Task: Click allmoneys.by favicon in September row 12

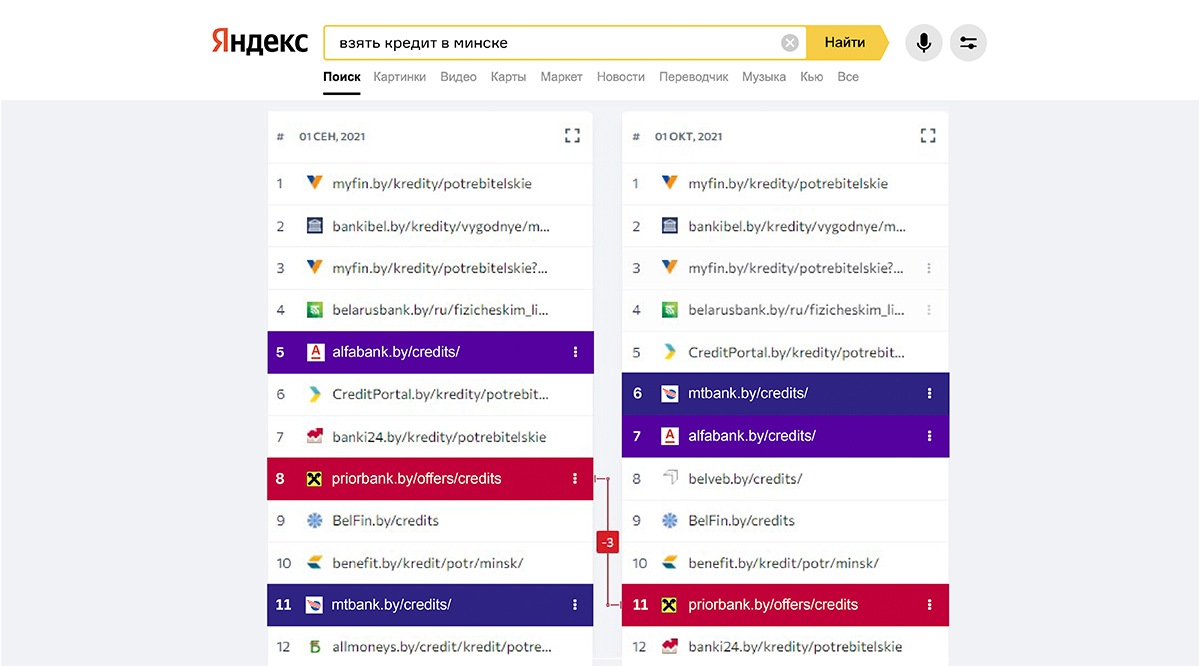Action: click(315, 647)
